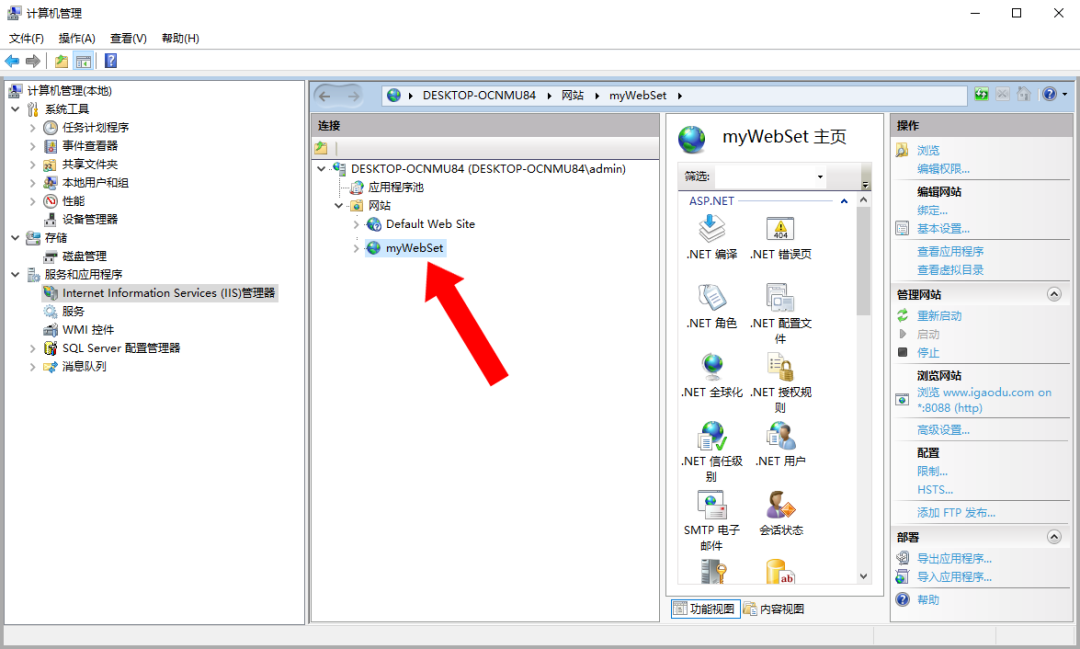The width and height of the screenshot is (1080, 649).
Task: Click the home icon in IIS address bar
Action: (1024, 94)
